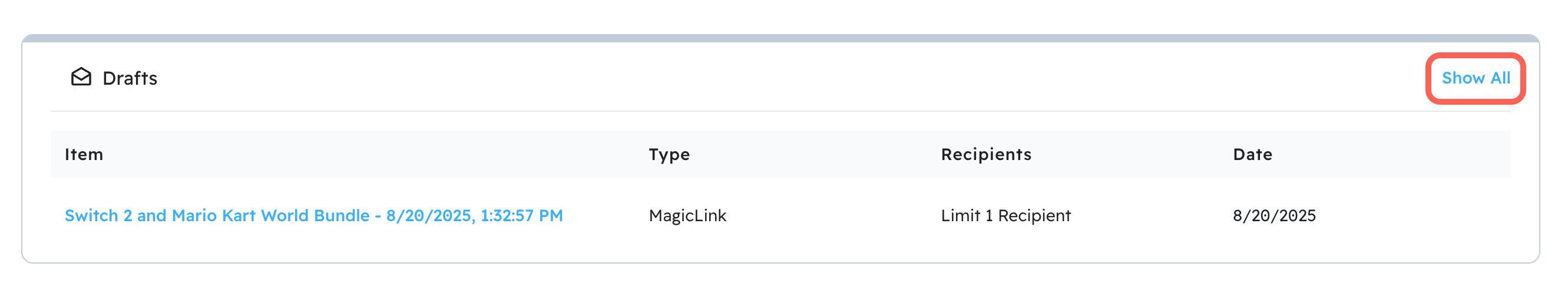Click the gray top bar of the Drafts card
This screenshot has height=293, width=1568.
point(779,38)
